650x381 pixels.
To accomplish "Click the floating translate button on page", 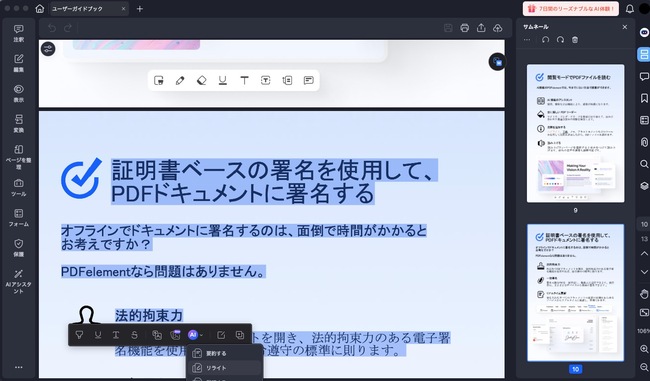I will (x=497, y=62).
